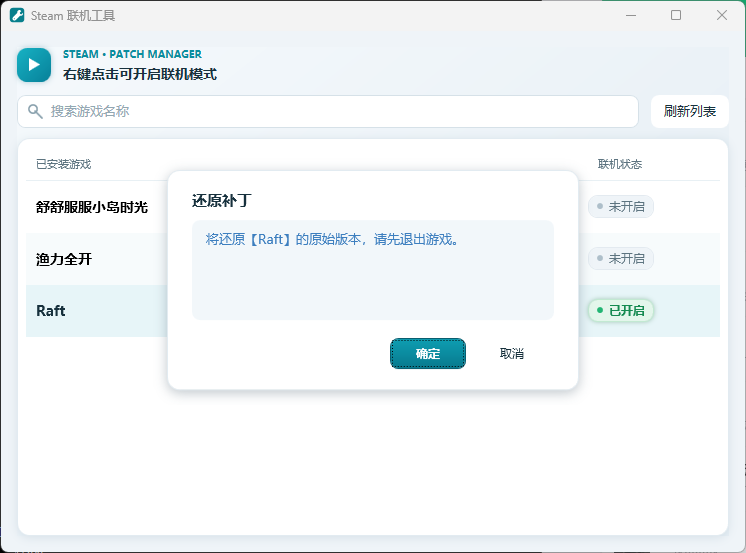Close the Steam 联机工具 window

722,15
